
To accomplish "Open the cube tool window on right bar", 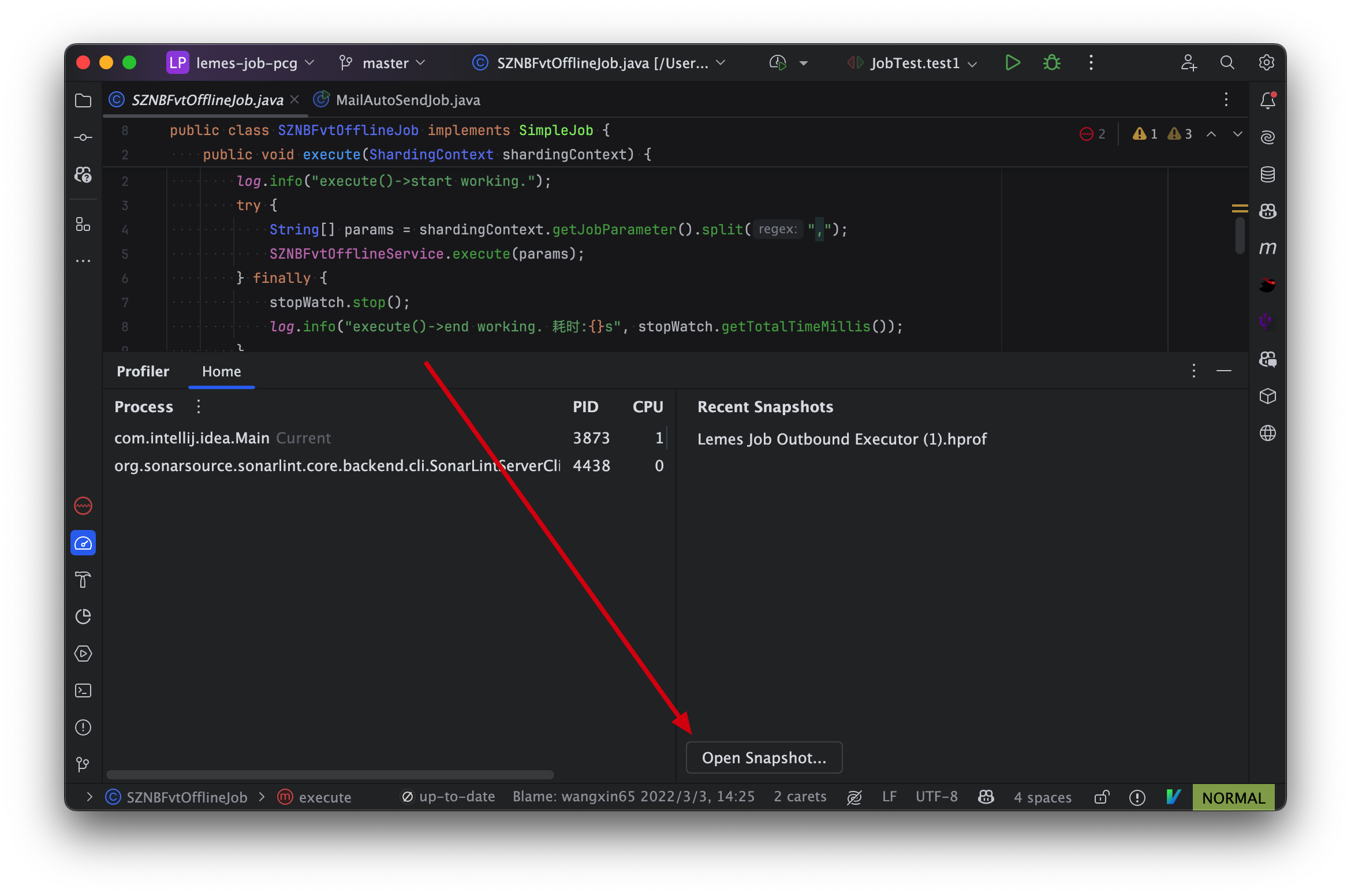I will point(1268,396).
